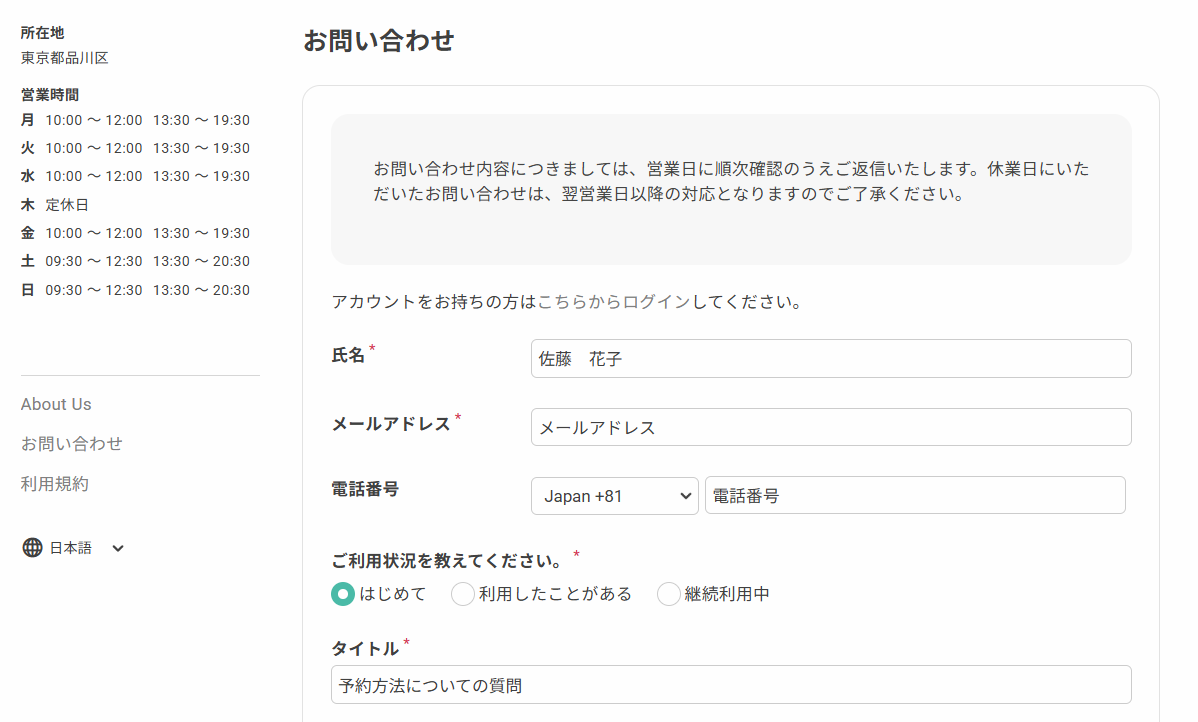
Task: Expand the 日本語 language chevron
Action: click(x=118, y=548)
